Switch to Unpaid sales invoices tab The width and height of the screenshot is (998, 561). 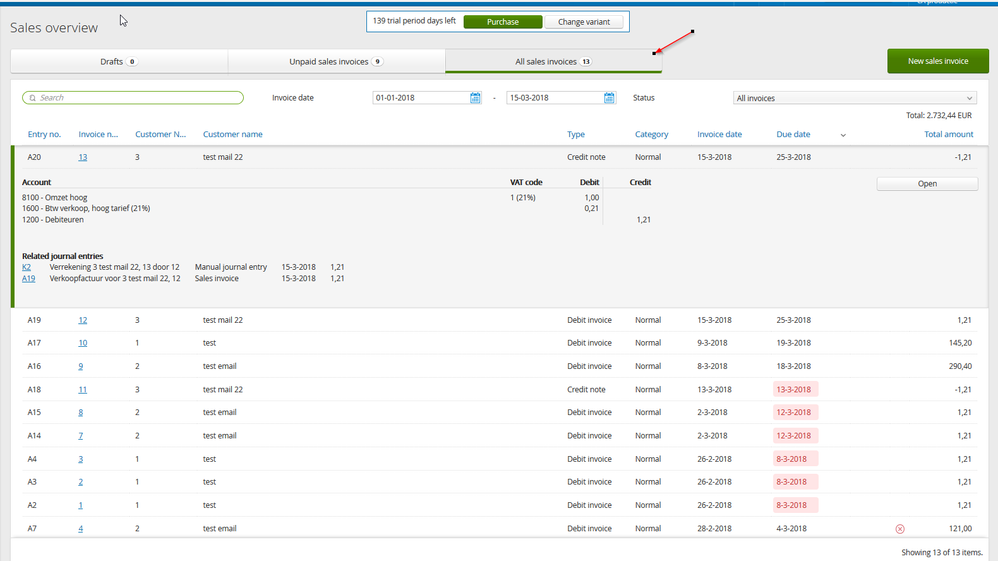coord(336,62)
